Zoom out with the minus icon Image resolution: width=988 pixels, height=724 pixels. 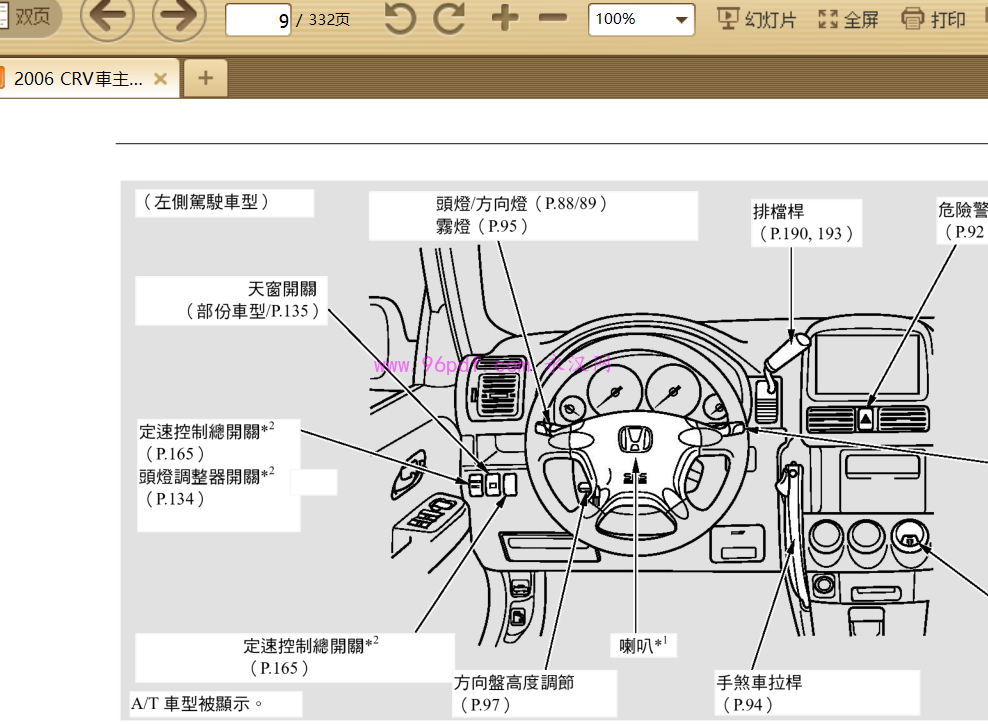[552, 18]
